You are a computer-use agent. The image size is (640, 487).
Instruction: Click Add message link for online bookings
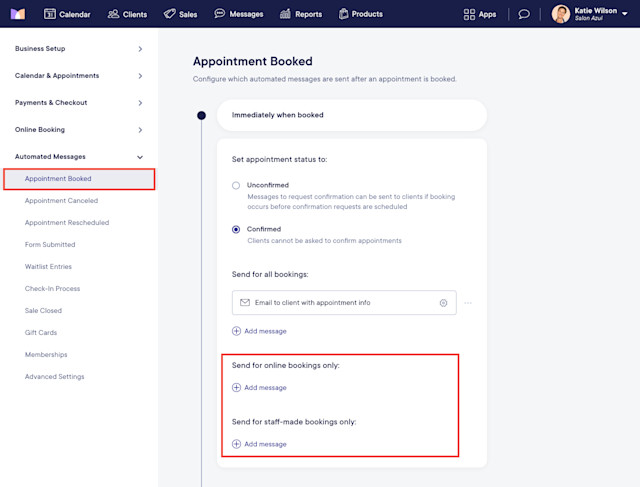[265, 388]
